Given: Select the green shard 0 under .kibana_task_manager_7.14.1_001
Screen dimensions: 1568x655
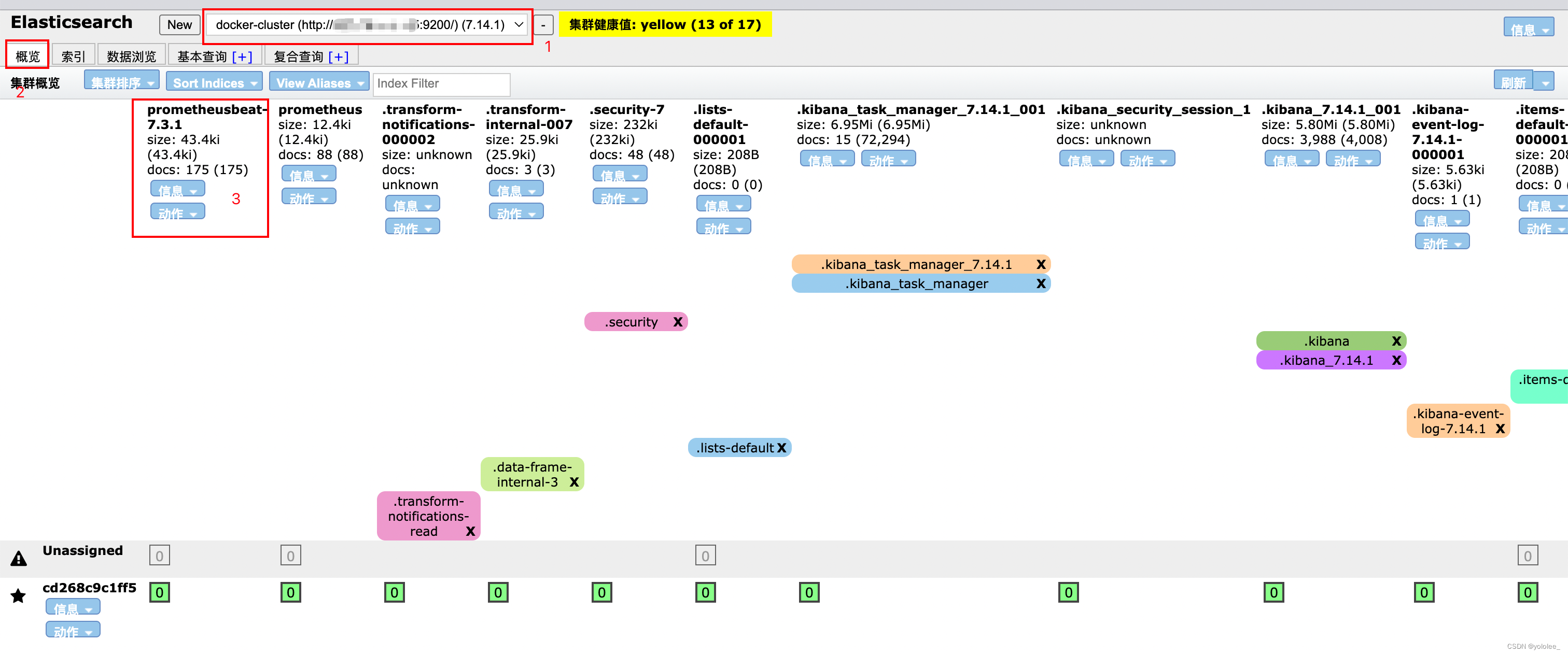Looking at the screenshot, I should click(x=809, y=592).
